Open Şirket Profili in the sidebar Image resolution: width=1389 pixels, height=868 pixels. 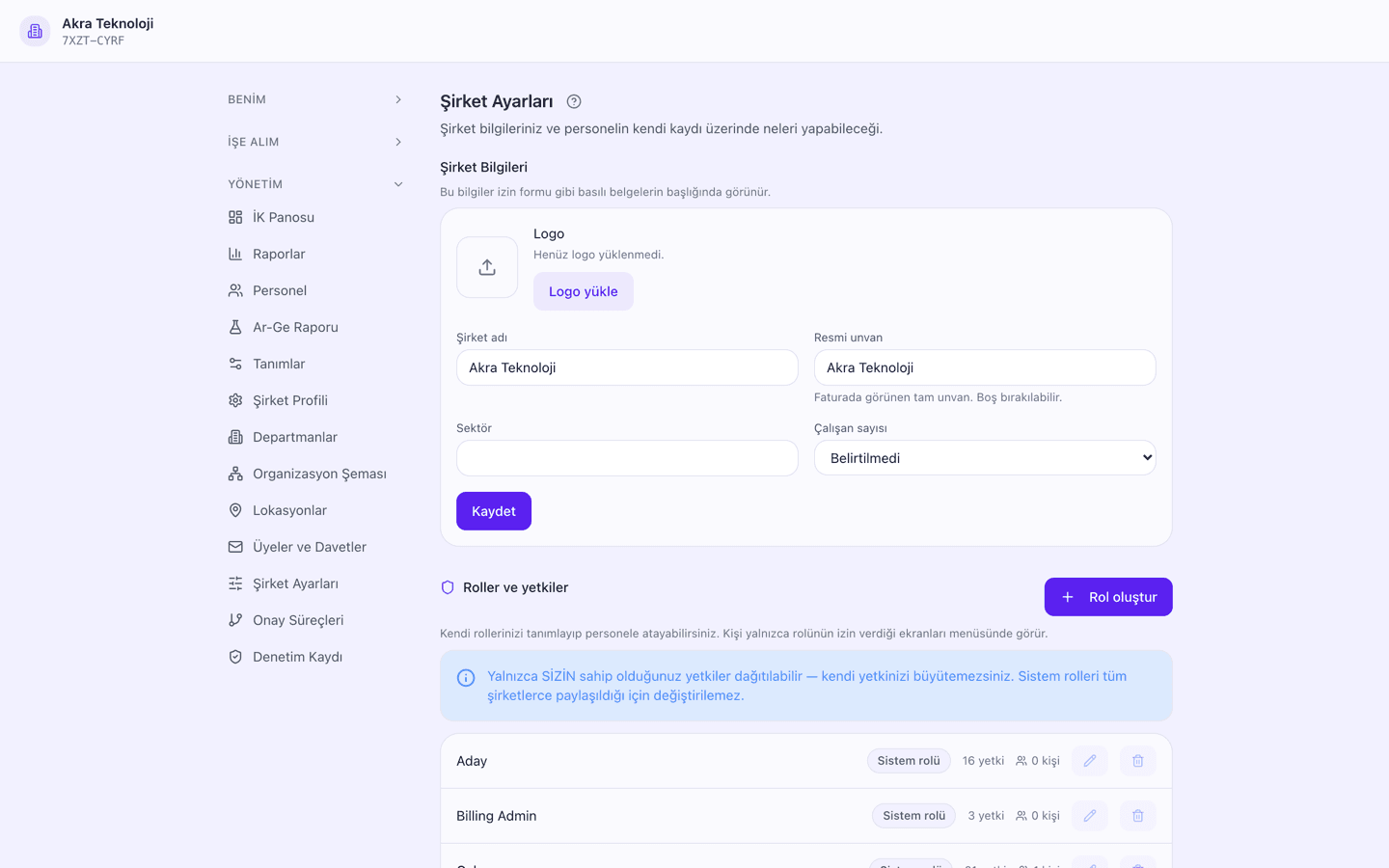coord(316,400)
